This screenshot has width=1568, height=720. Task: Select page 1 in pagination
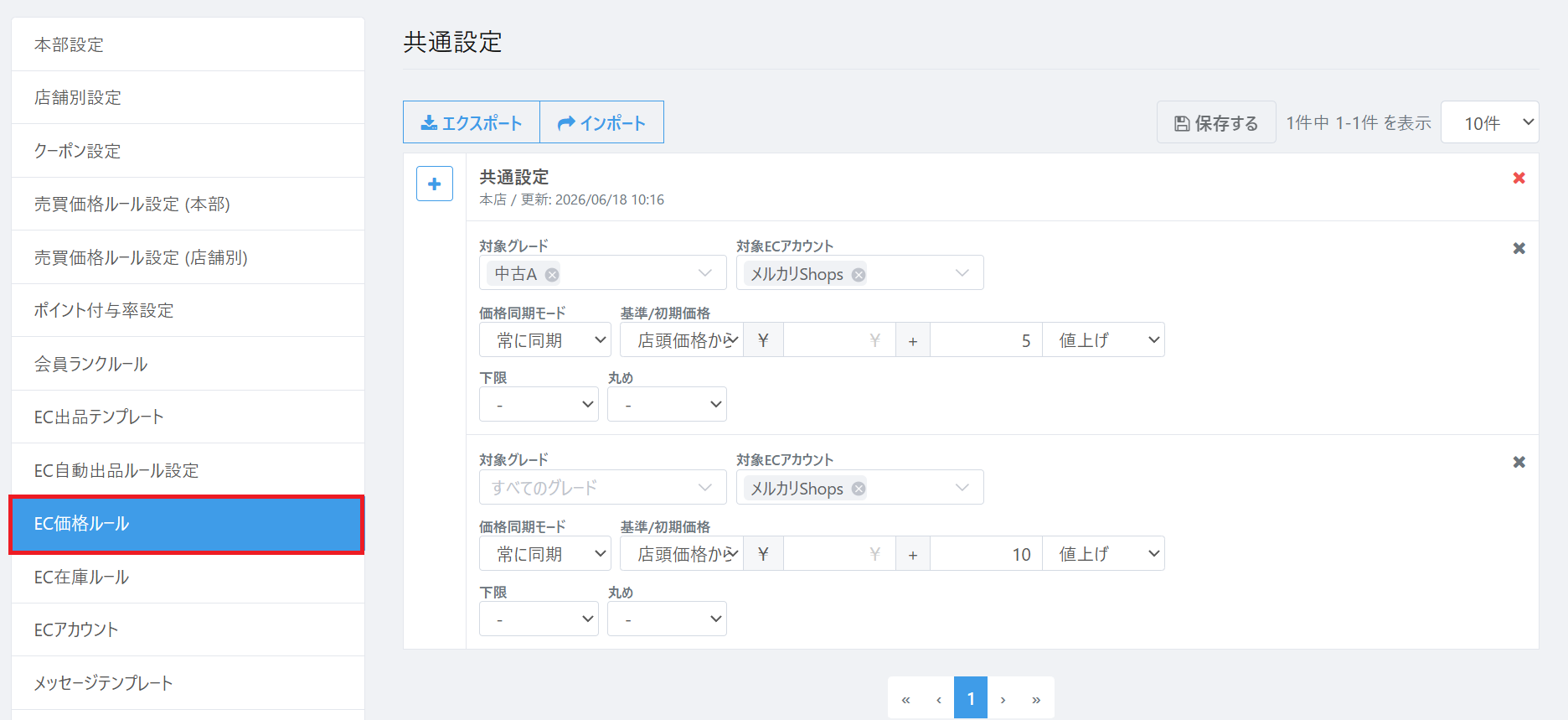click(971, 698)
